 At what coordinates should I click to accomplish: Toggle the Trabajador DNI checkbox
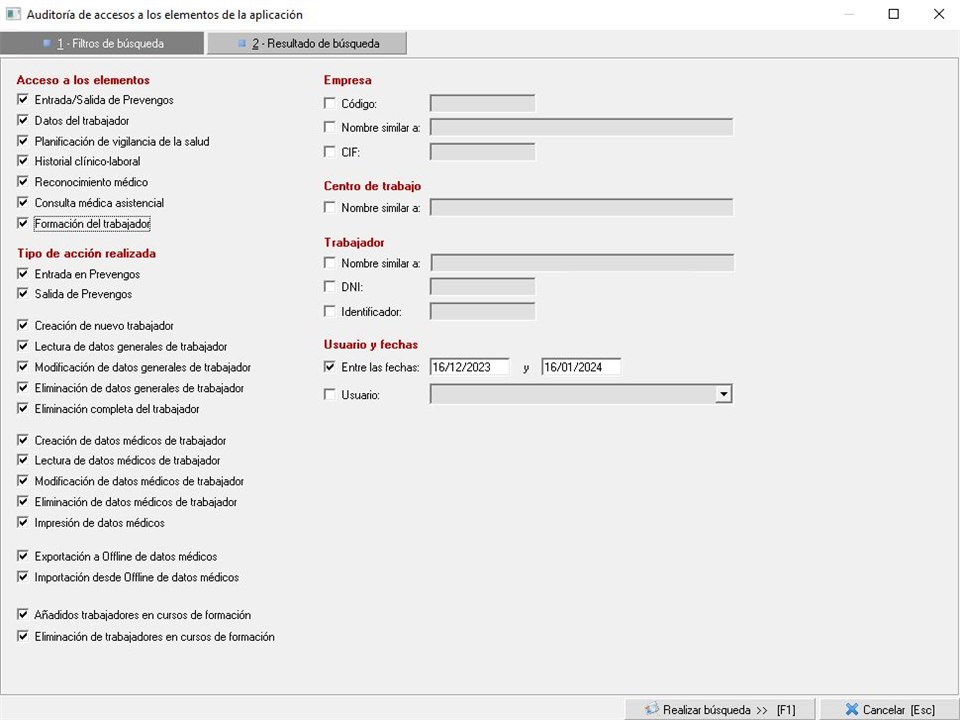point(330,287)
